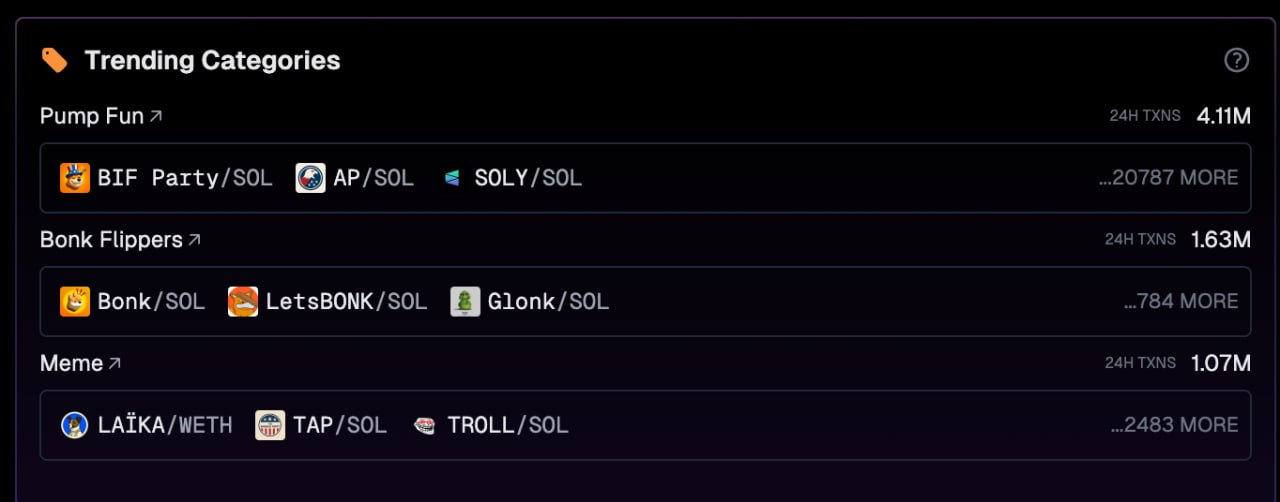Image resolution: width=1280 pixels, height=502 pixels.
Task: Click the TROLL face token icon
Action: click(424, 425)
